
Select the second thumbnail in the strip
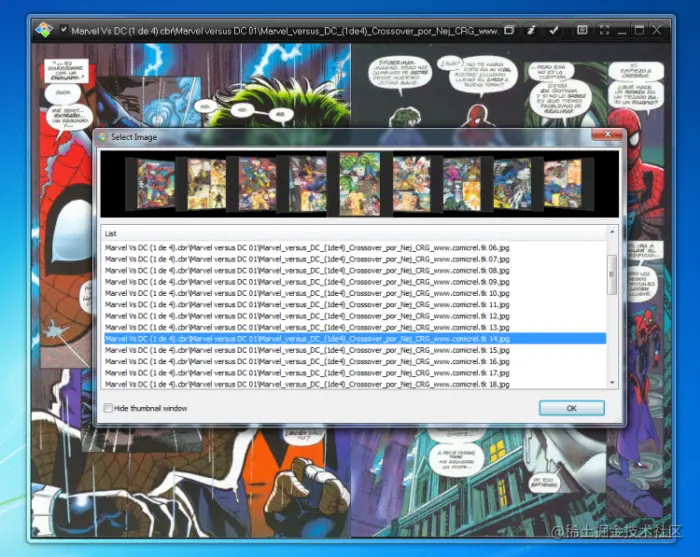[x=206, y=183]
